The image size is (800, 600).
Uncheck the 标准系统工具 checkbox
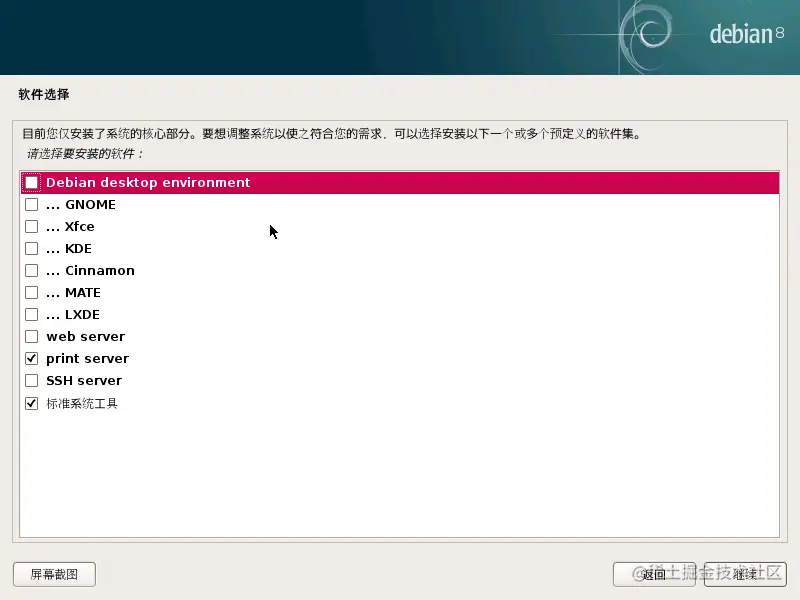click(x=32, y=404)
